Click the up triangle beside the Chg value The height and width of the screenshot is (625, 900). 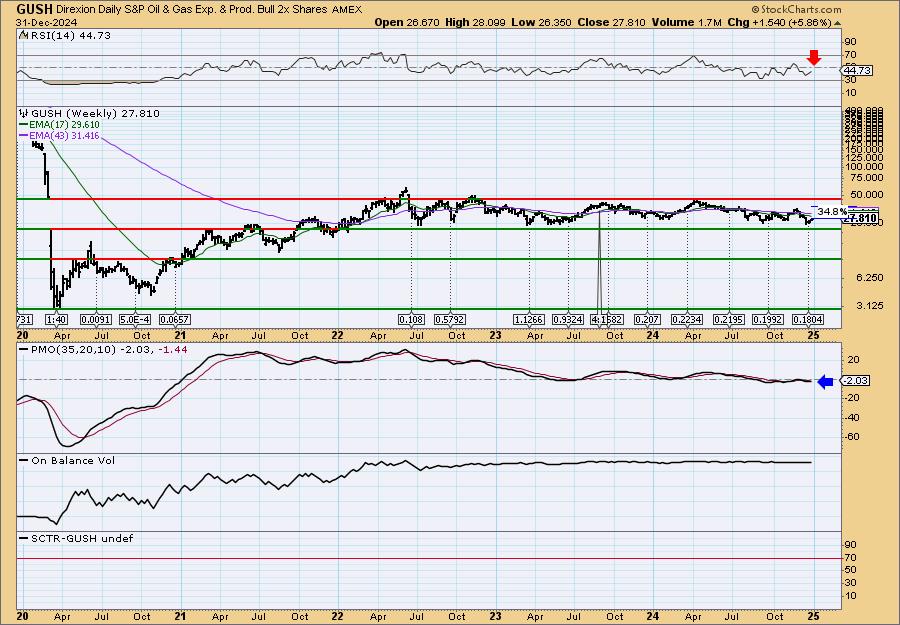[x=837, y=23]
